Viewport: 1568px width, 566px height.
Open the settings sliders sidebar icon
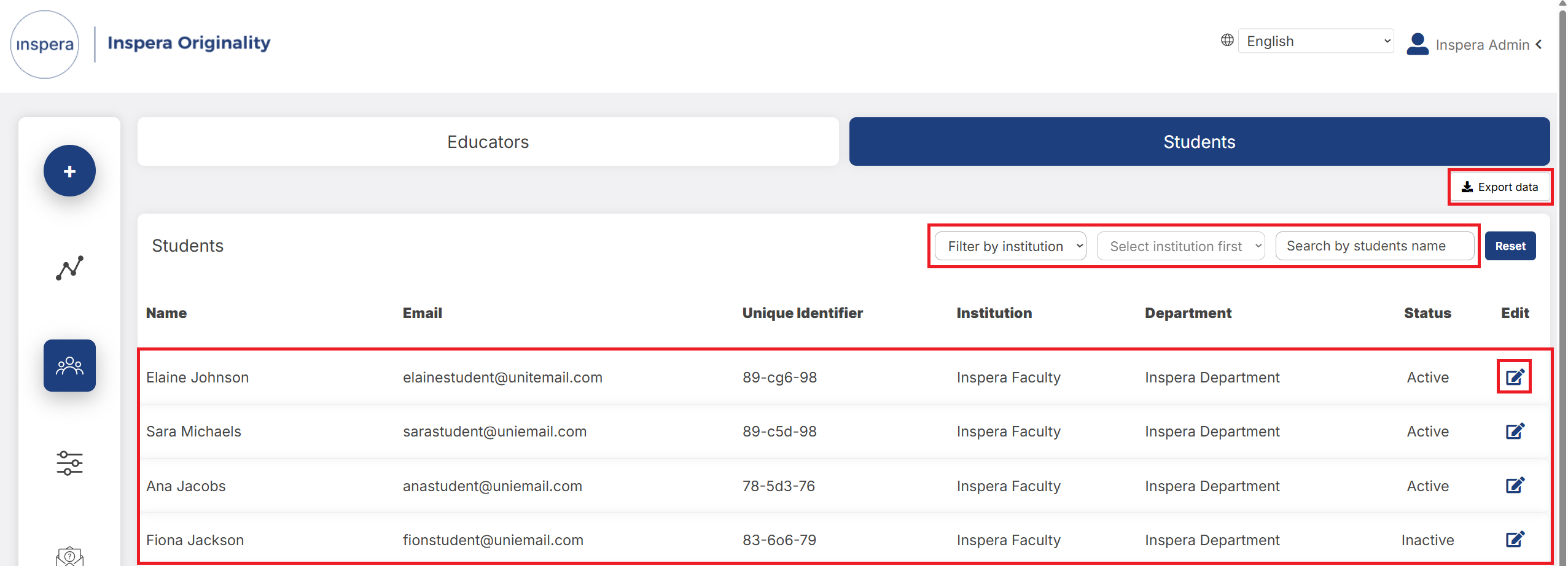(x=69, y=463)
